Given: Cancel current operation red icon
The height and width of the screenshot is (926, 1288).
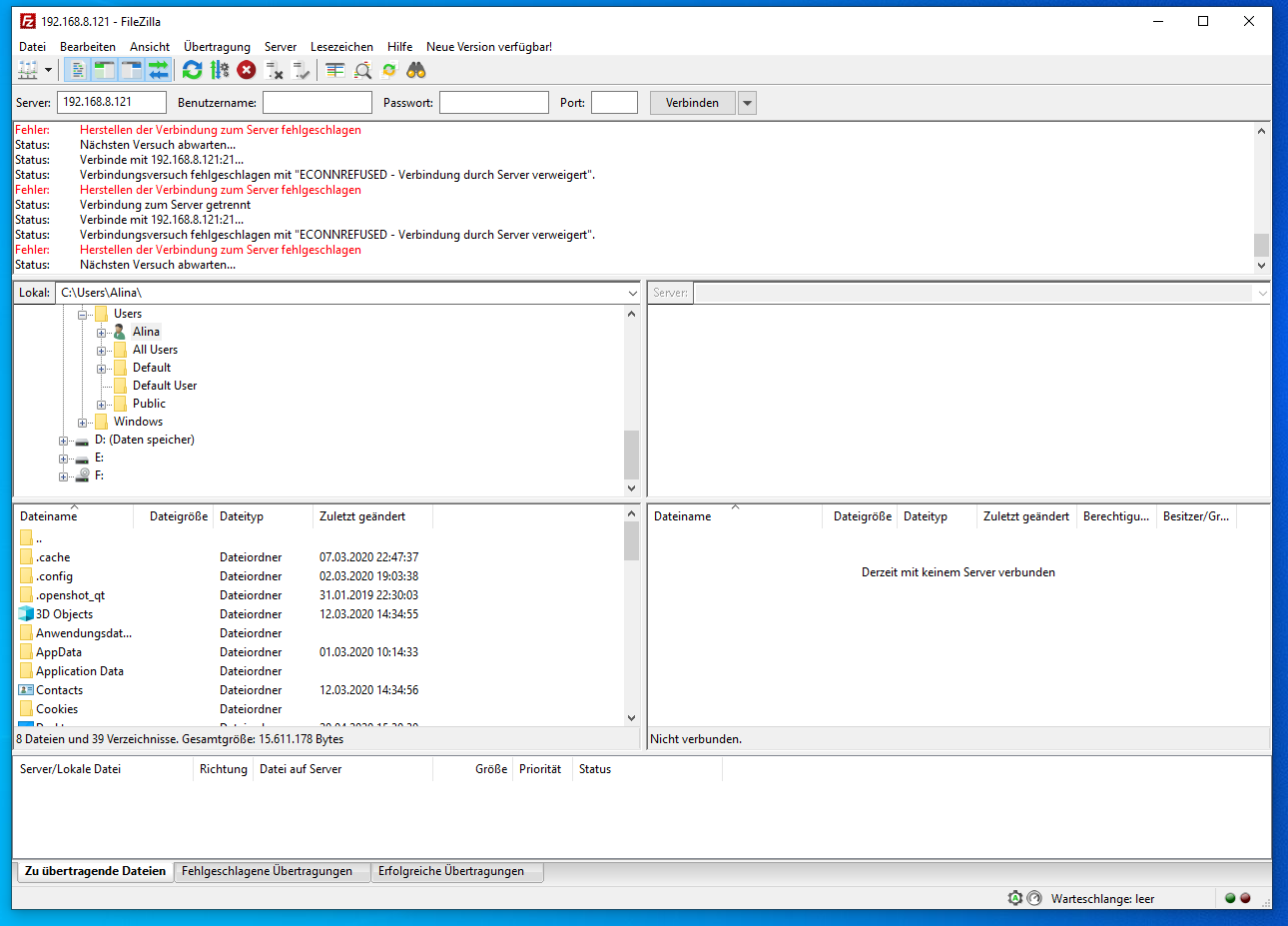Looking at the screenshot, I should (x=247, y=70).
